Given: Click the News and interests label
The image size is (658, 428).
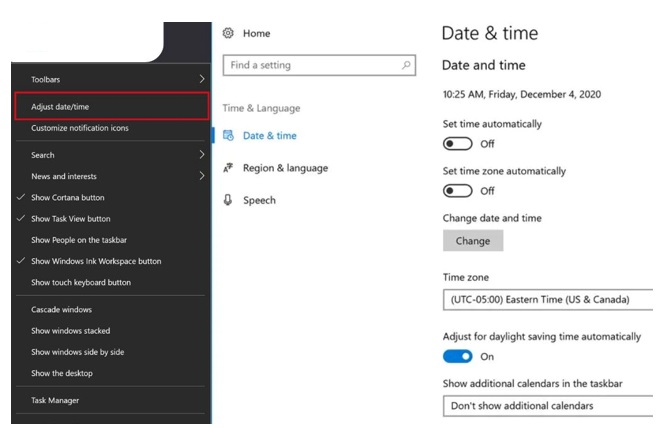Looking at the screenshot, I should tap(64, 176).
